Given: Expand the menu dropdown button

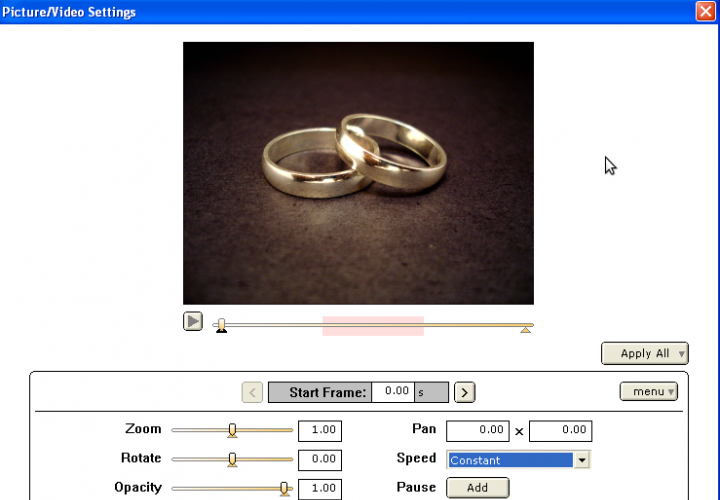Looking at the screenshot, I should [648, 392].
